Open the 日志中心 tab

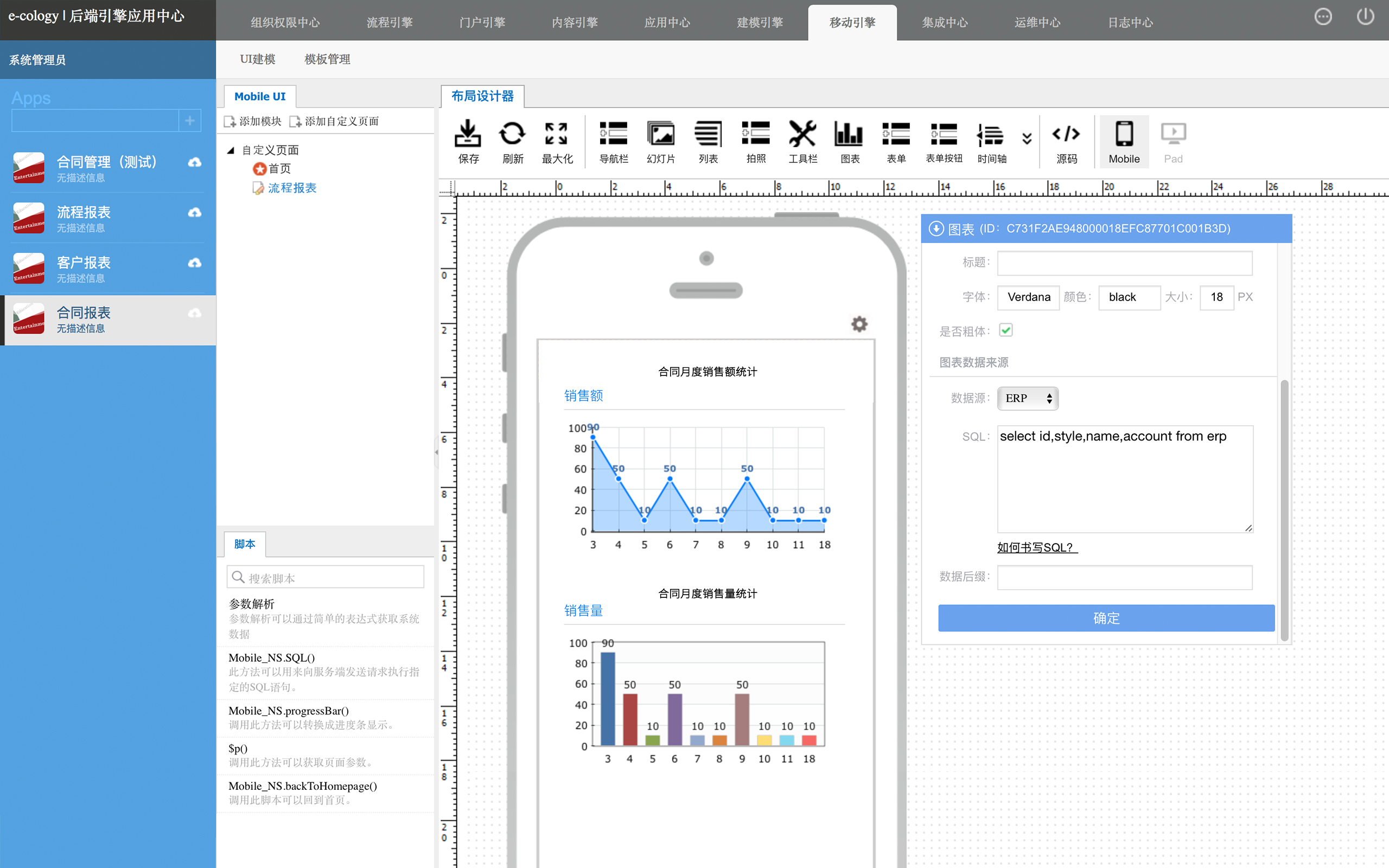(1130, 22)
